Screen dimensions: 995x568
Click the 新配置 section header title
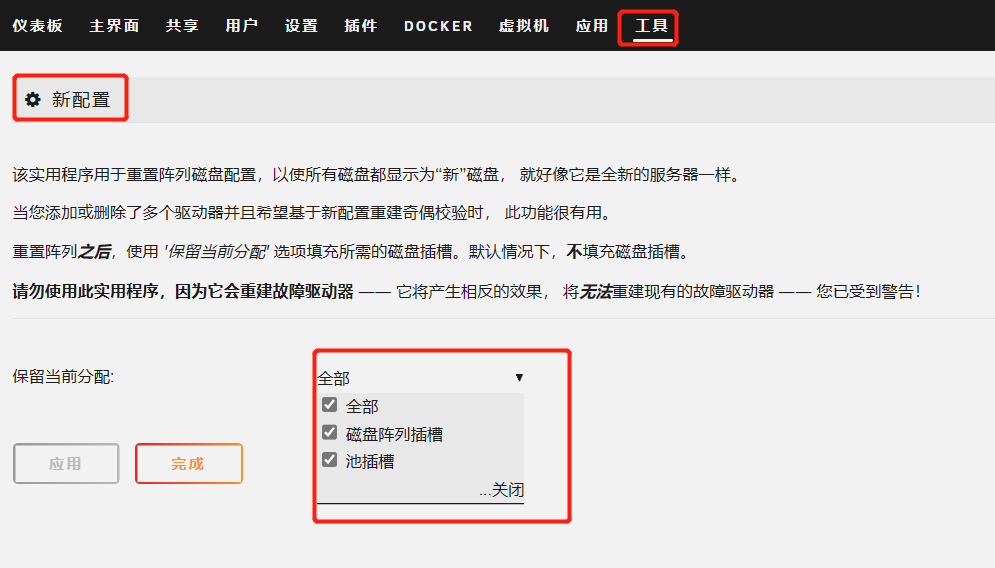81,100
